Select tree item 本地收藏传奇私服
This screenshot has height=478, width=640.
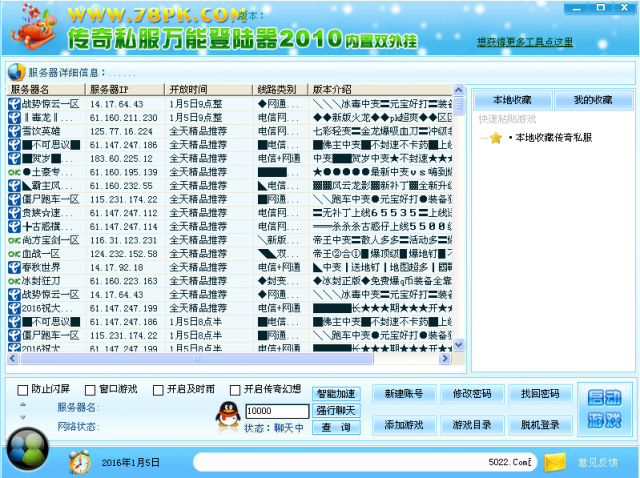click(x=553, y=138)
